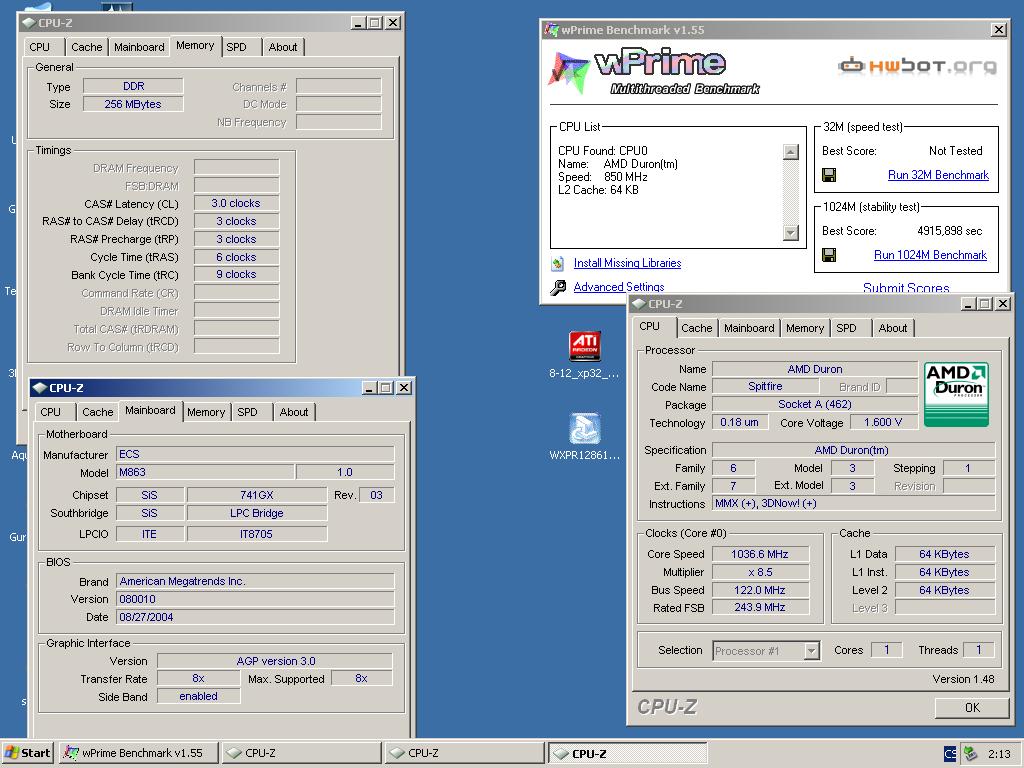Image resolution: width=1024 pixels, height=768 pixels.
Task: Click the Bank Cycle Time 9 clocks value
Action: click(x=236, y=274)
